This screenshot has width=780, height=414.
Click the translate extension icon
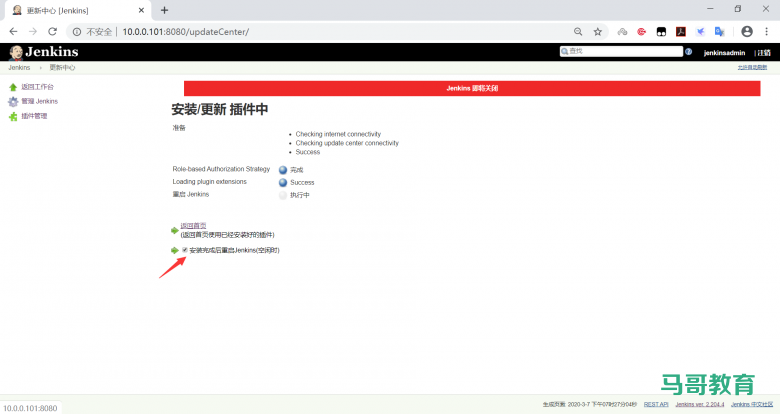[719, 32]
